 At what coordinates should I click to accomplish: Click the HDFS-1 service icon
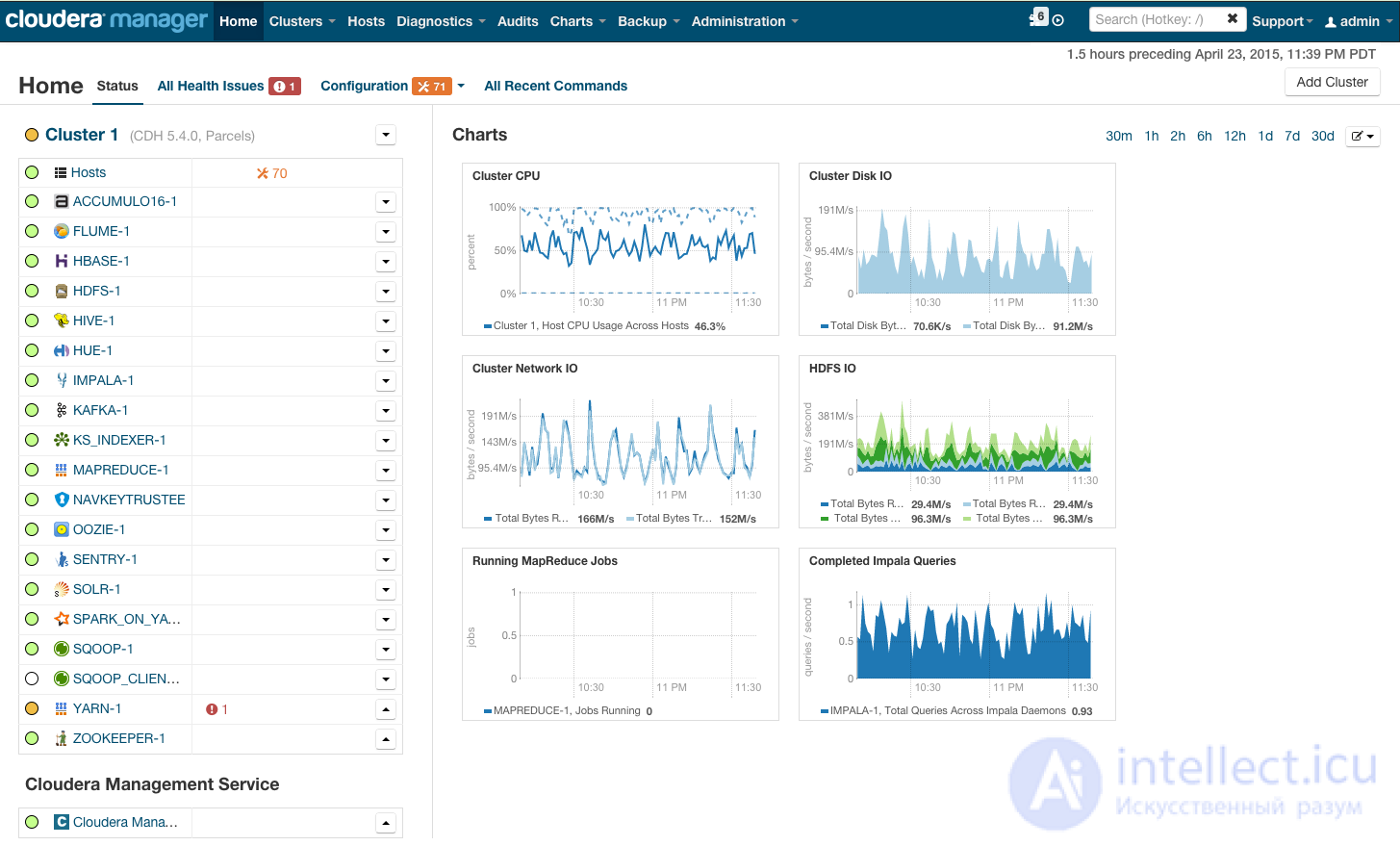(x=62, y=292)
